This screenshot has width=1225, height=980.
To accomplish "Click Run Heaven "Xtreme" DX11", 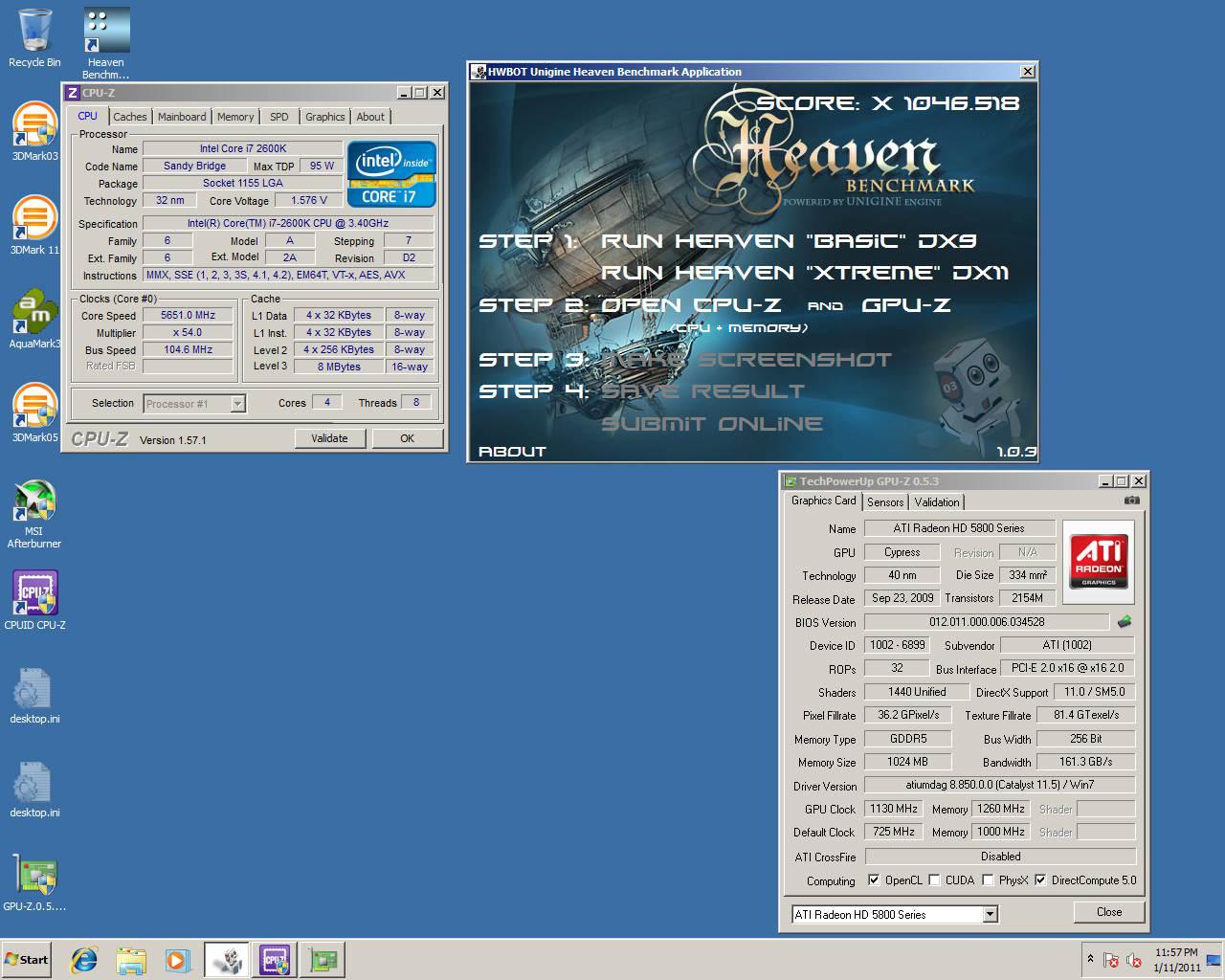I will (x=805, y=273).
